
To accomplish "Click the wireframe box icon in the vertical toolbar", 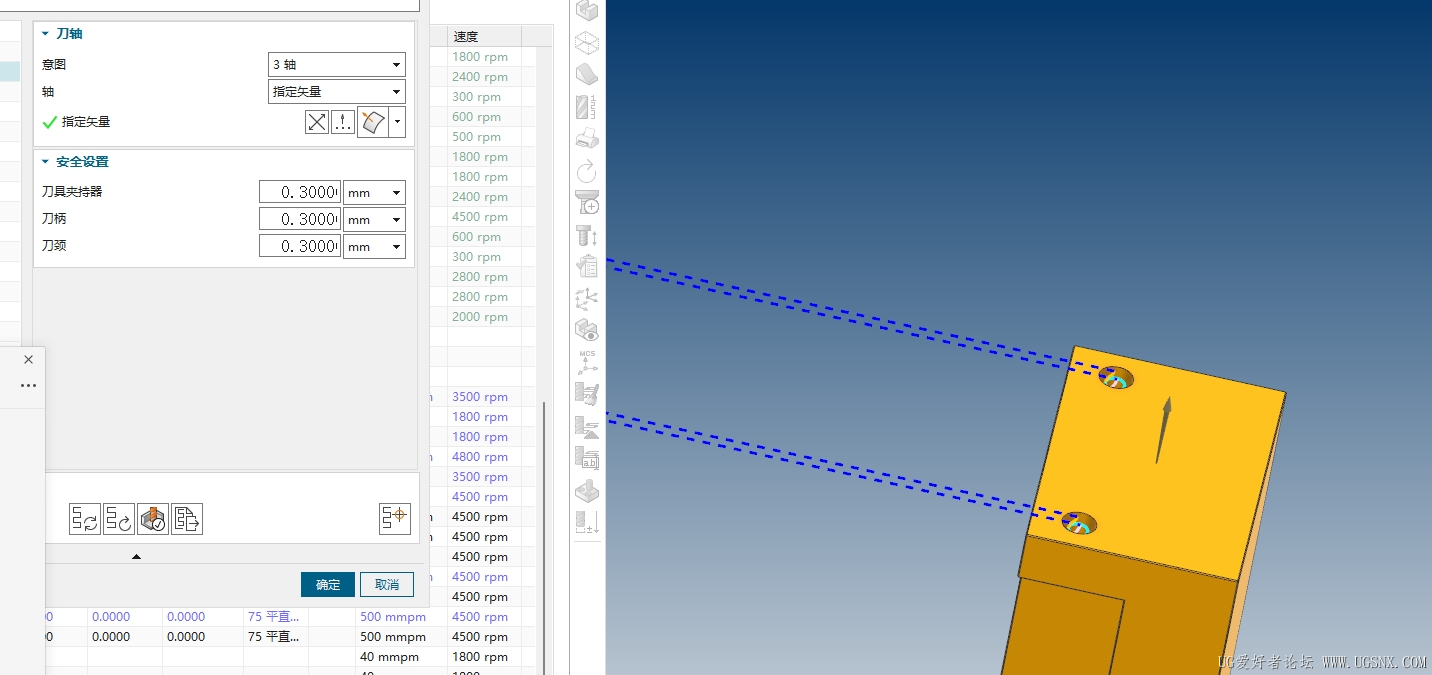I will 587,42.
